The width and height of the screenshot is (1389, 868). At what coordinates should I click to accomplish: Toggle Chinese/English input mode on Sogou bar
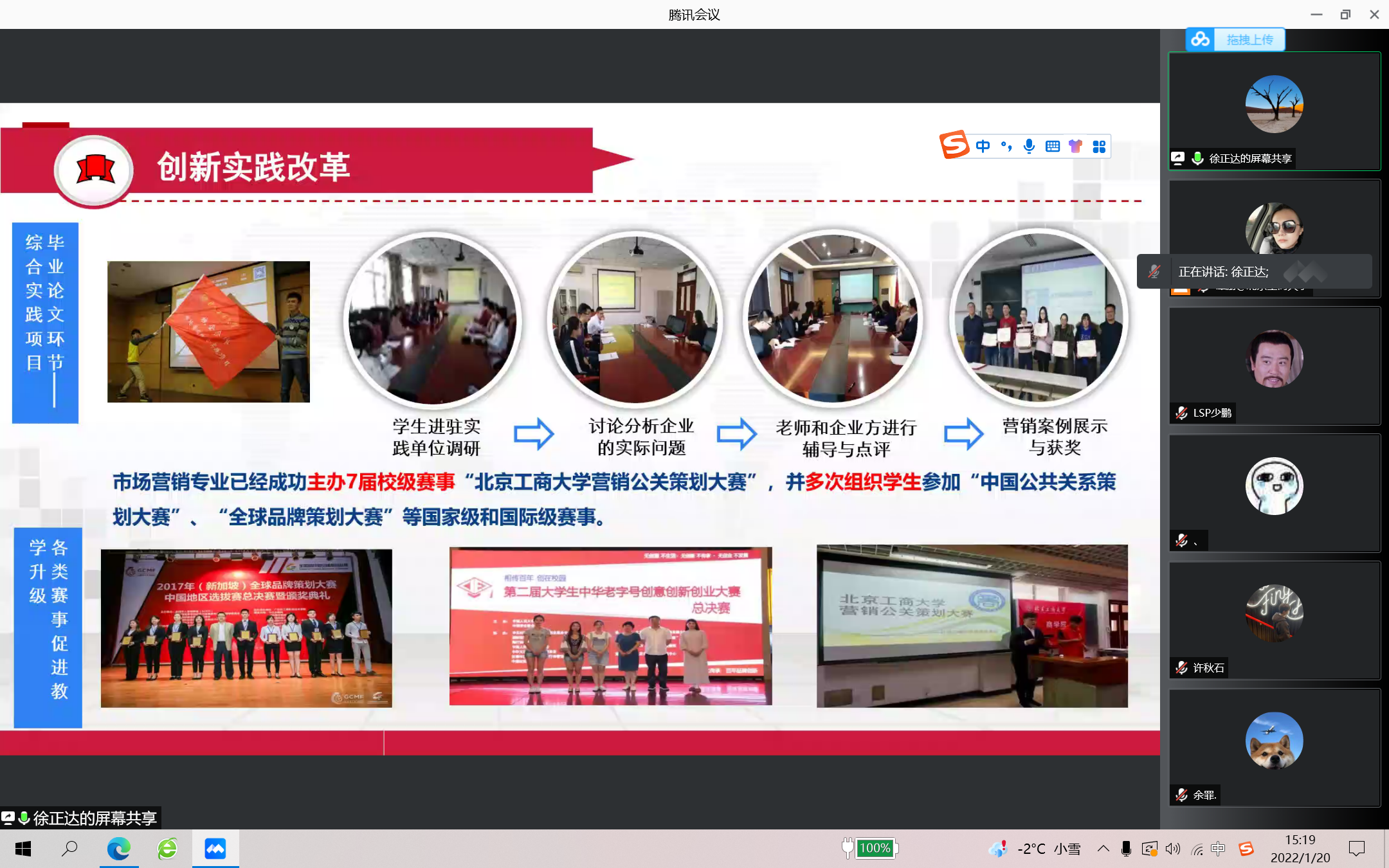[983, 147]
